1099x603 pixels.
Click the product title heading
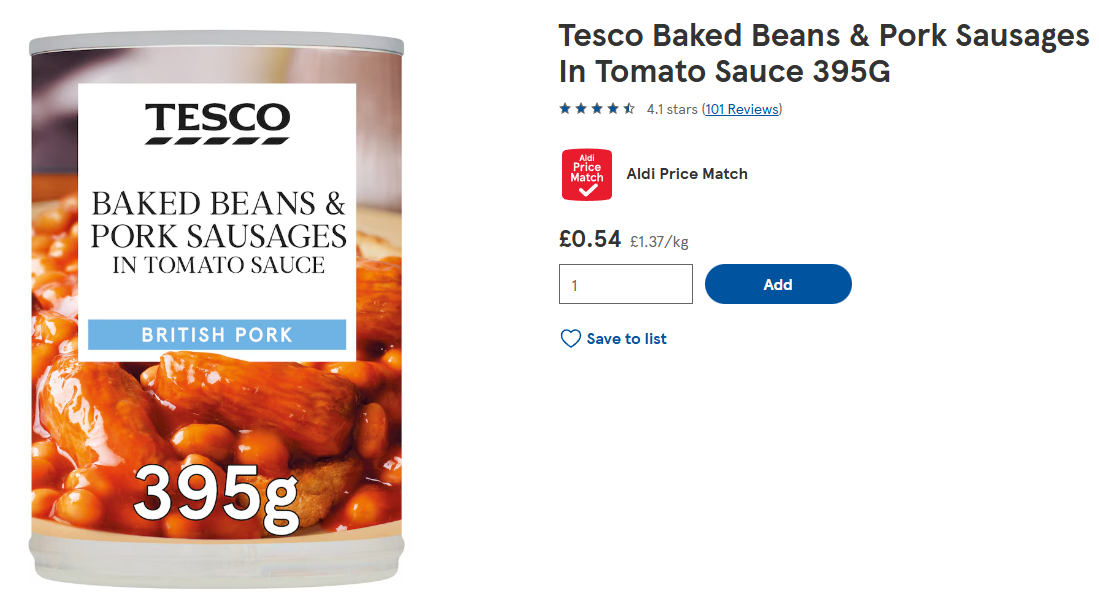[x=823, y=54]
